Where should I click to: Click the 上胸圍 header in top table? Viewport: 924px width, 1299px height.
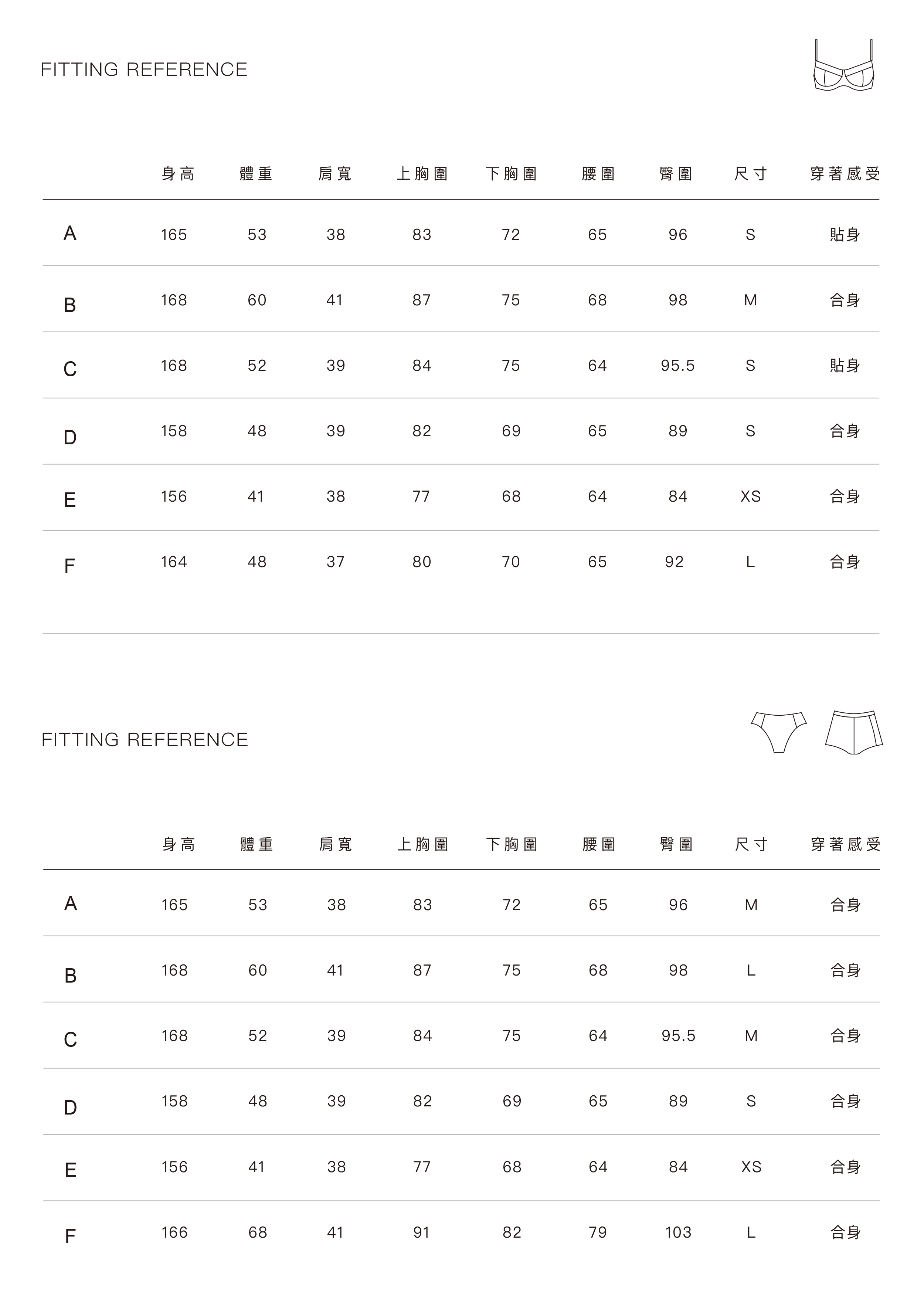point(422,173)
